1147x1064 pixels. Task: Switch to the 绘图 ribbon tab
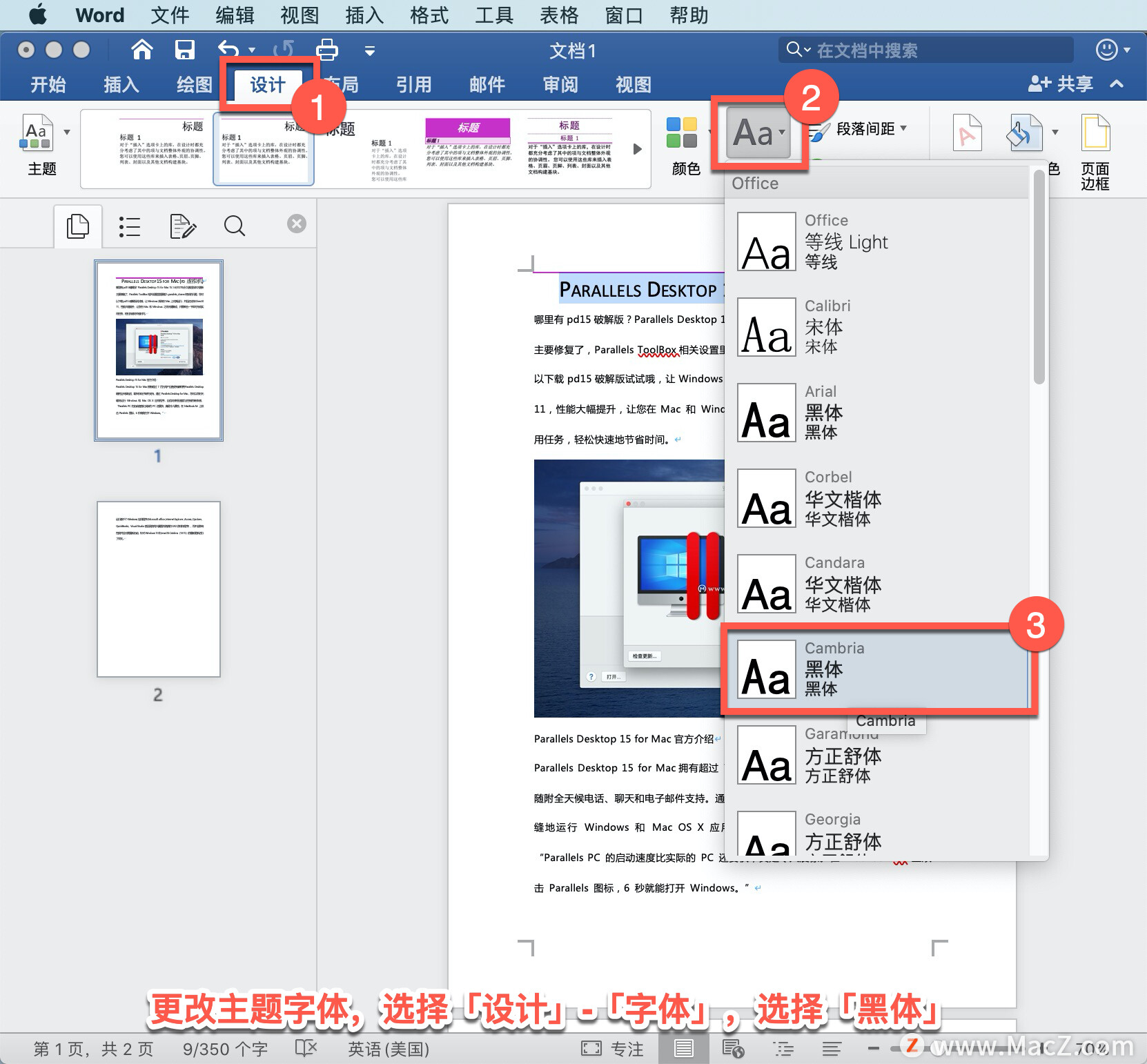tap(195, 85)
